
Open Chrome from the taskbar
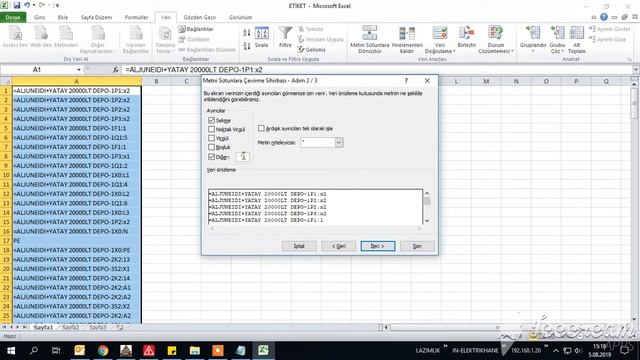point(103,351)
